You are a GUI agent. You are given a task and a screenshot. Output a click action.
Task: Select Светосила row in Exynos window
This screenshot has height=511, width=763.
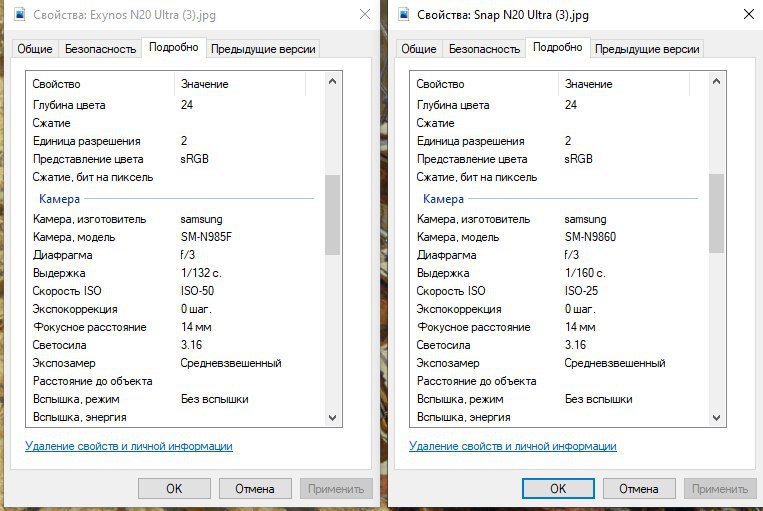pyautogui.click(x=175, y=345)
